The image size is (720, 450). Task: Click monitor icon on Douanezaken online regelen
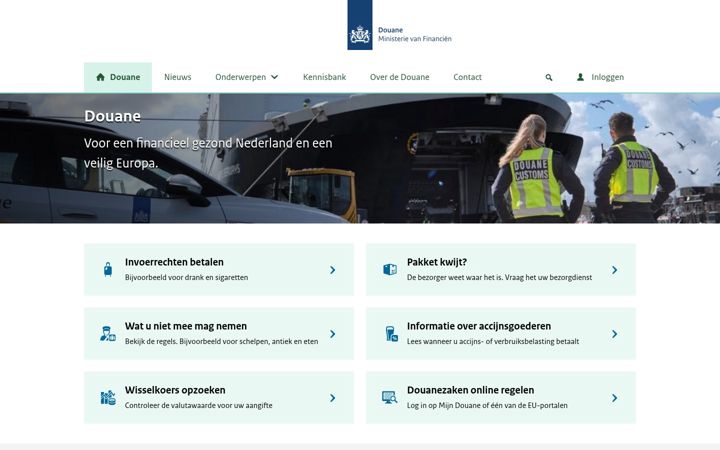[390, 398]
